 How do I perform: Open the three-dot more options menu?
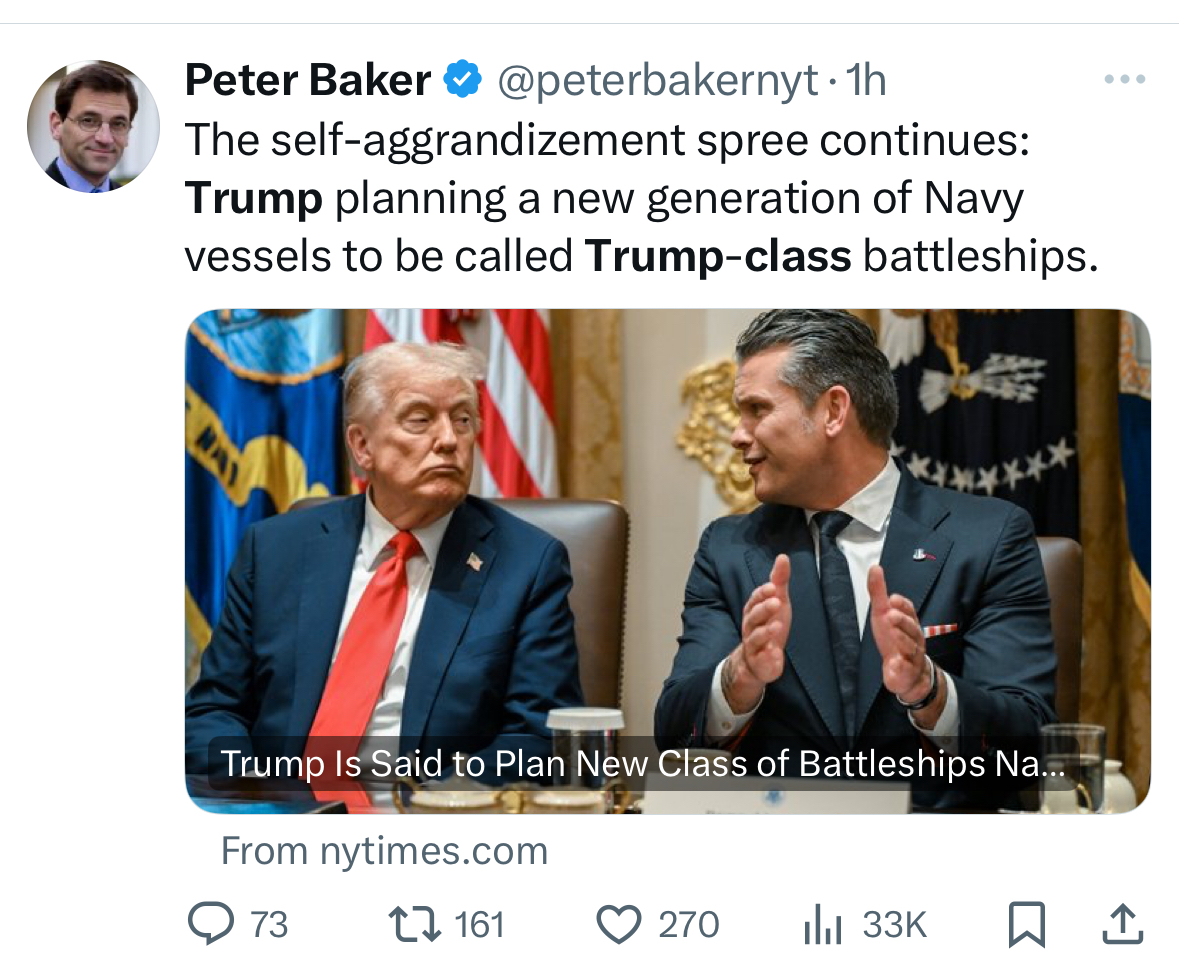[x=1125, y=79]
